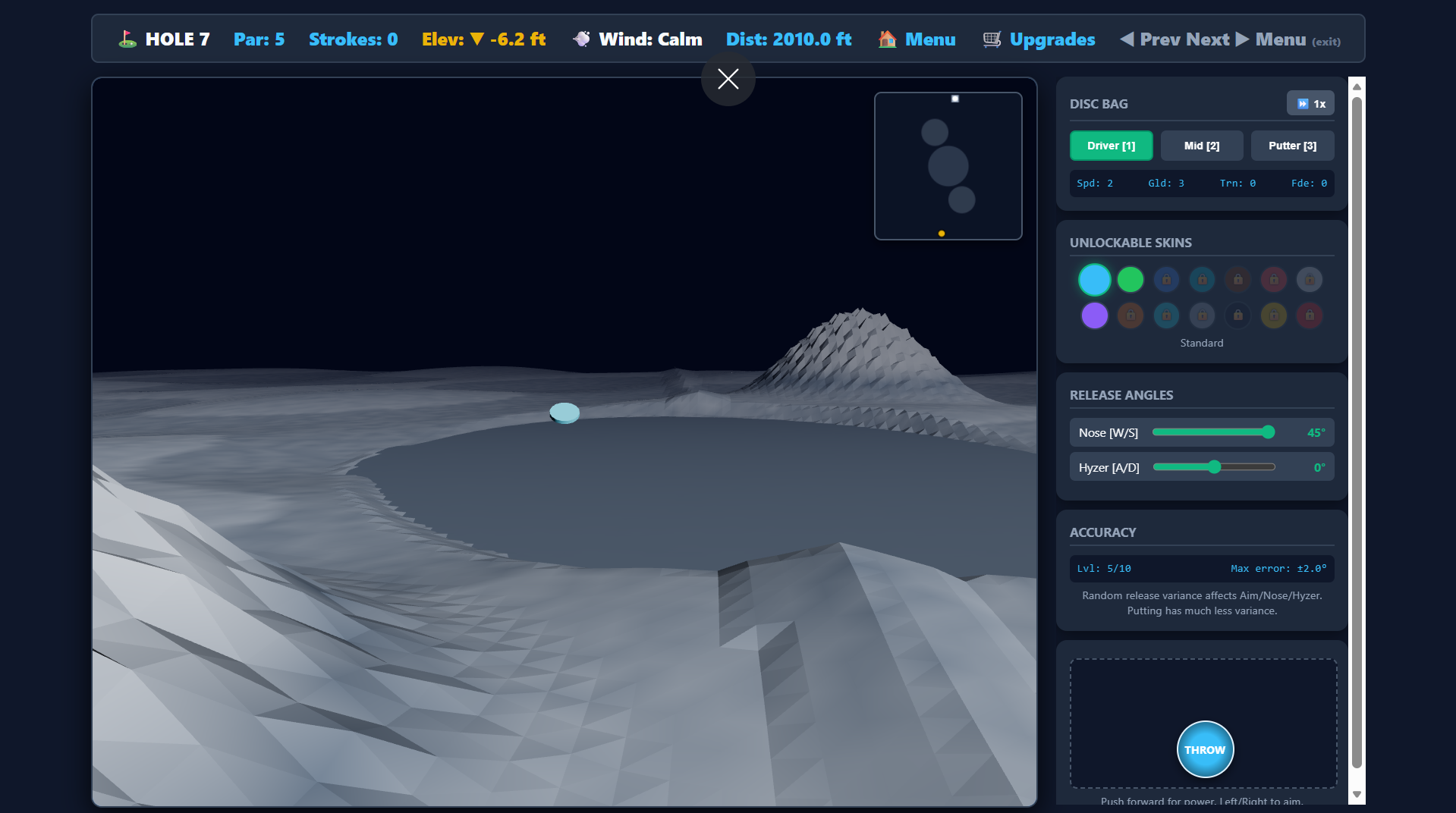Image resolution: width=1456 pixels, height=813 pixels.
Task: Click the DISC BAG heading
Action: coord(1099,104)
